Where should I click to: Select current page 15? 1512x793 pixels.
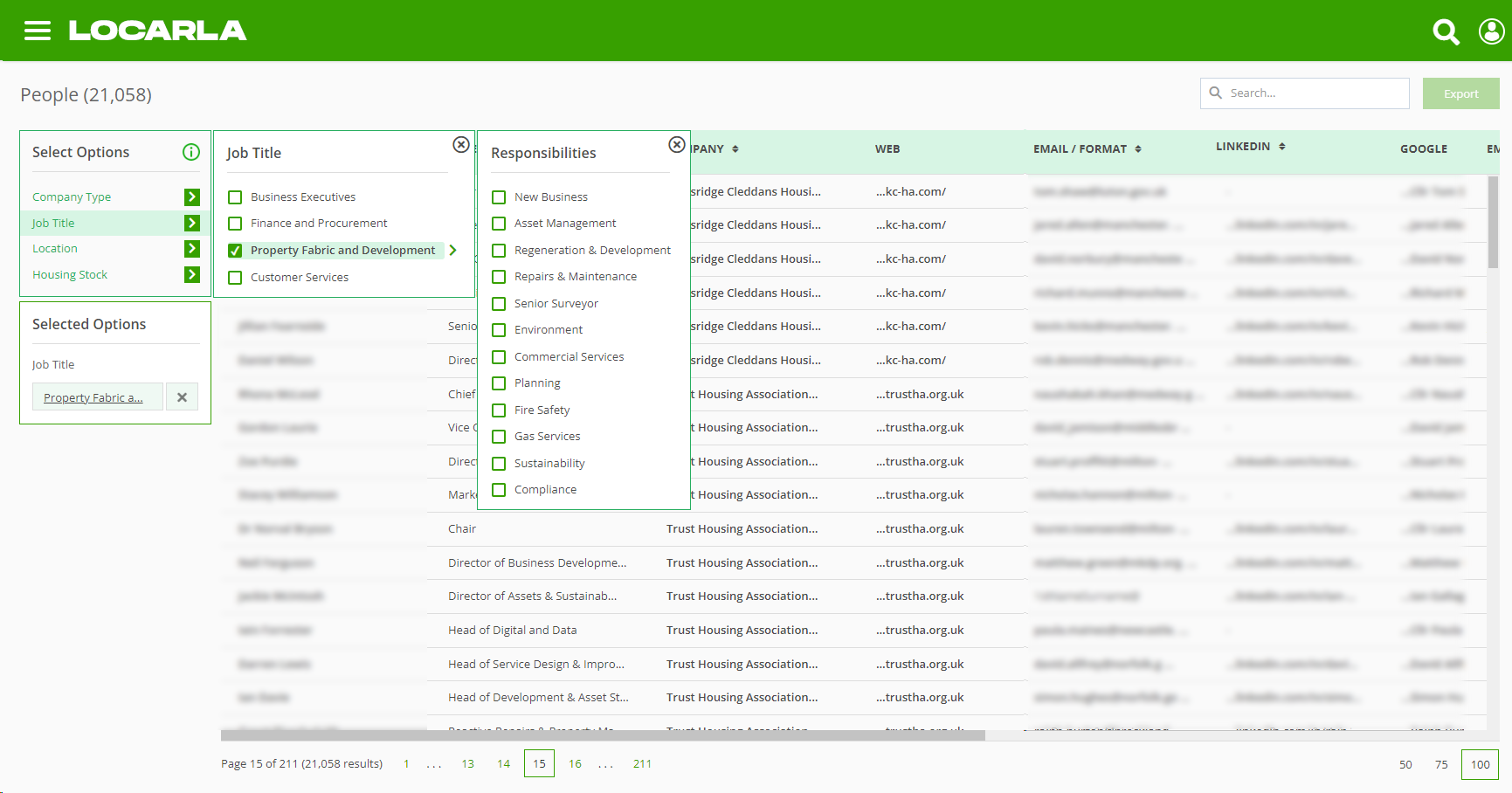[539, 763]
